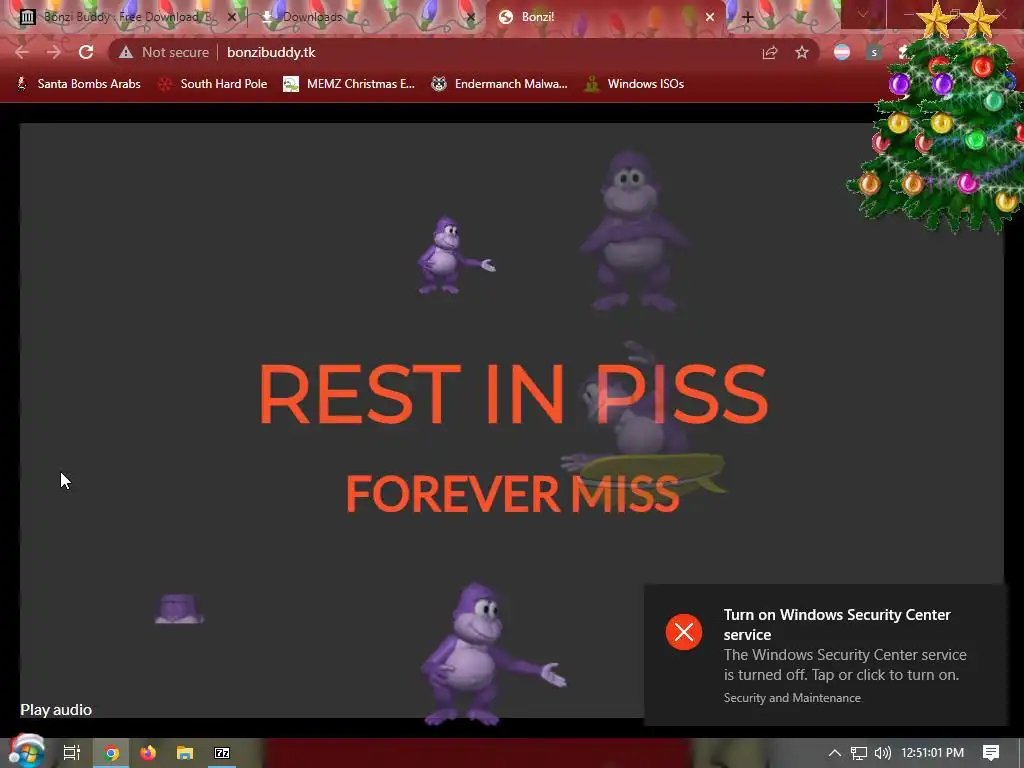Go back with the browser back arrow
Screen dimensions: 1024x768
(x=22, y=52)
